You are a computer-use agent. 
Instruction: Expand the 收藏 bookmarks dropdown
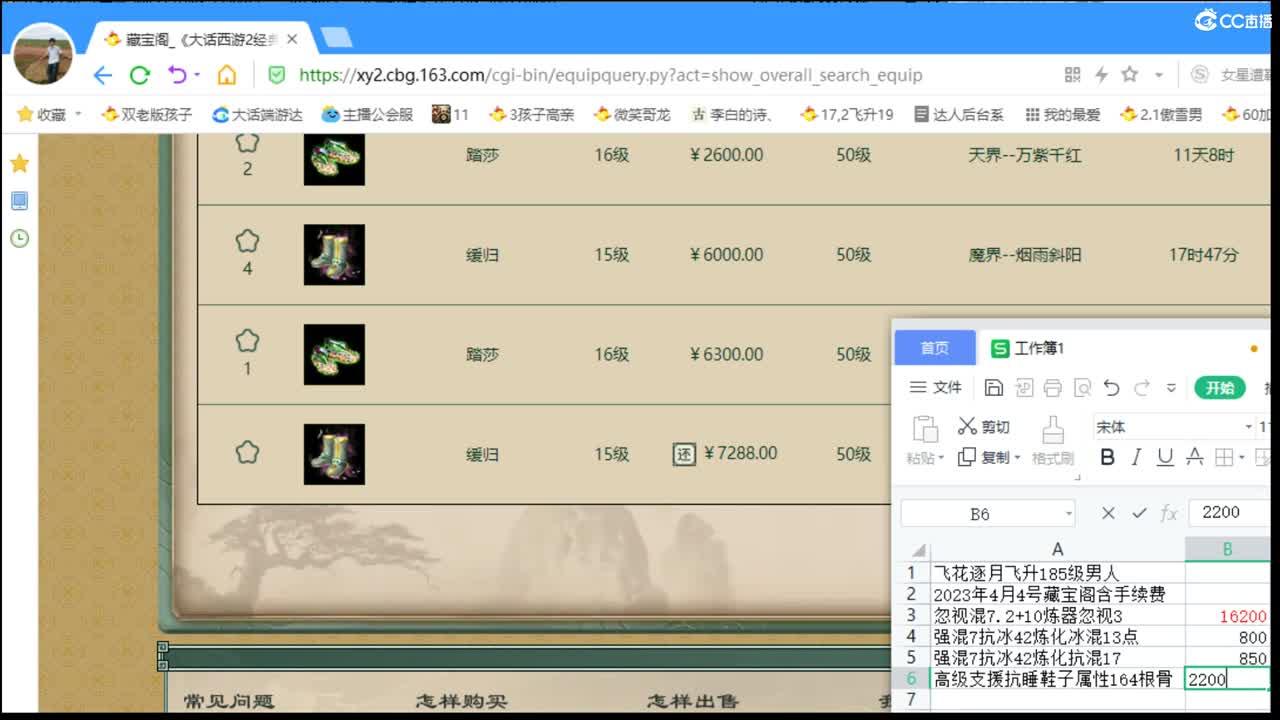(x=78, y=115)
